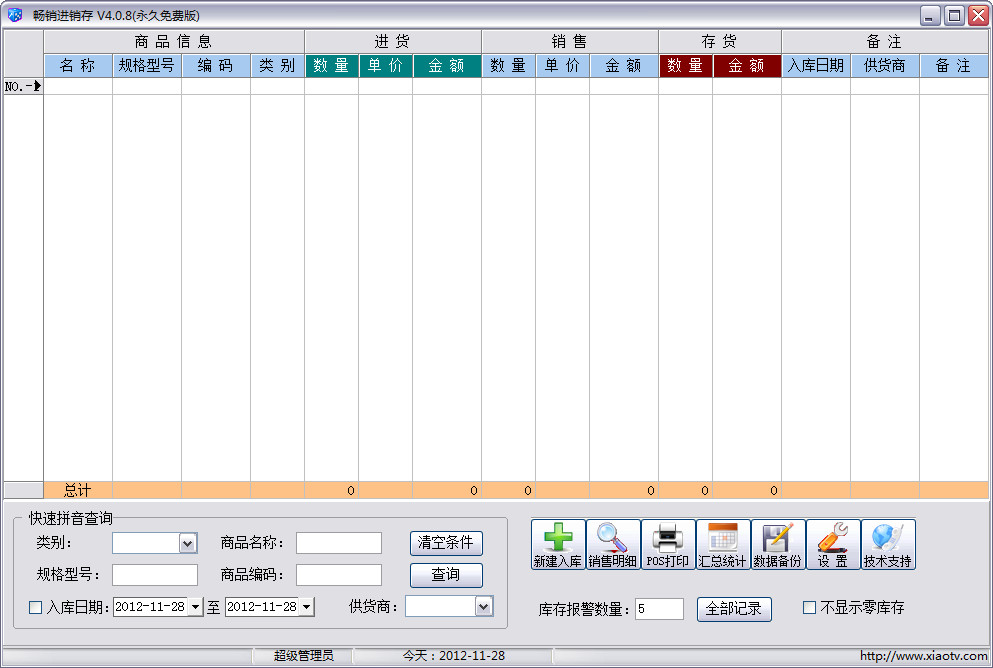This screenshot has height=668, width=993.
Task: Click the NO. row indicator cell
Action: (23, 86)
